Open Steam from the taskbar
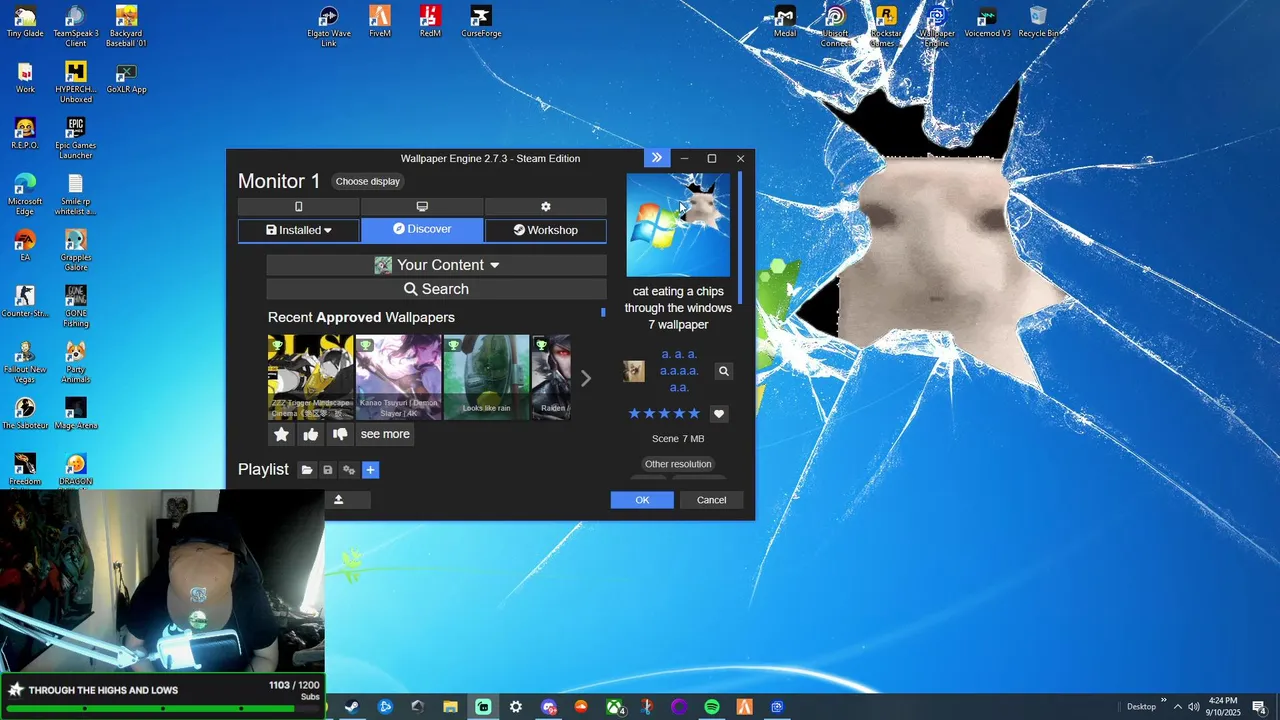Image resolution: width=1280 pixels, height=720 pixels. pos(352,707)
